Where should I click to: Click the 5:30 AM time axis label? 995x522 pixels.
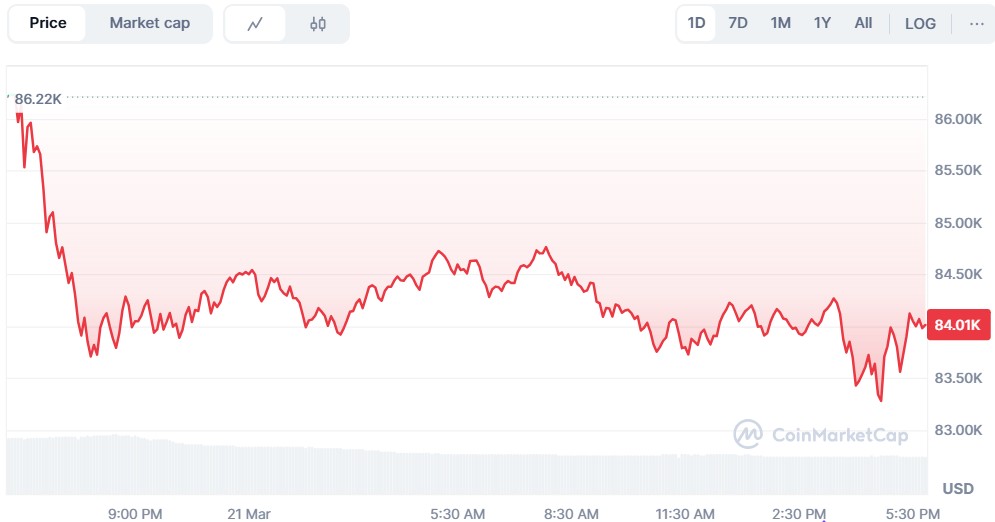click(458, 513)
